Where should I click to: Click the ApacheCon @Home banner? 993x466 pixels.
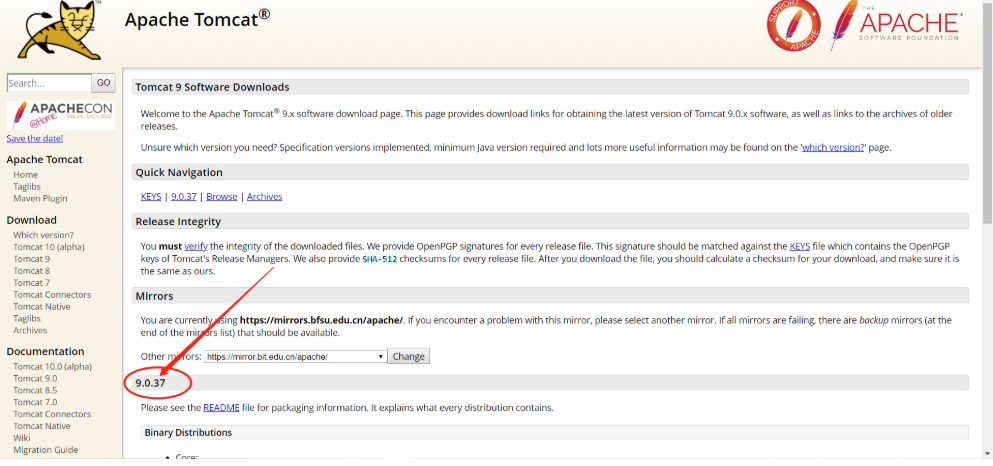[x=61, y=115]
